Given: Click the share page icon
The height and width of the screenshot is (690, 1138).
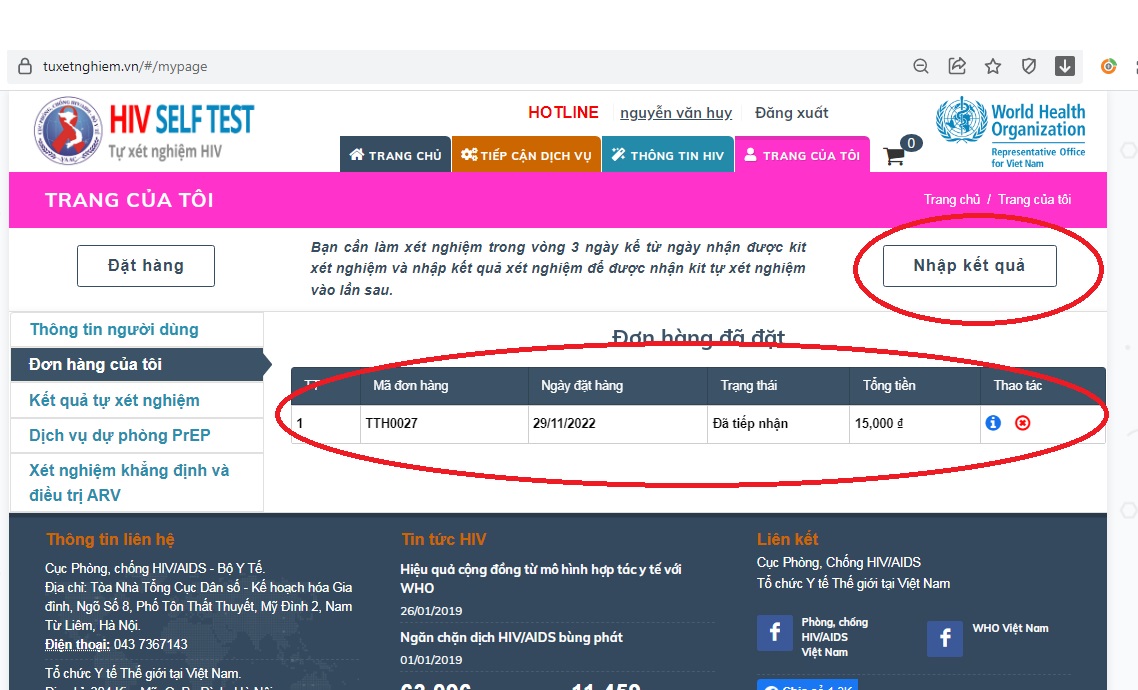Looking at the screenshot, I should click(x=957, y=67).
